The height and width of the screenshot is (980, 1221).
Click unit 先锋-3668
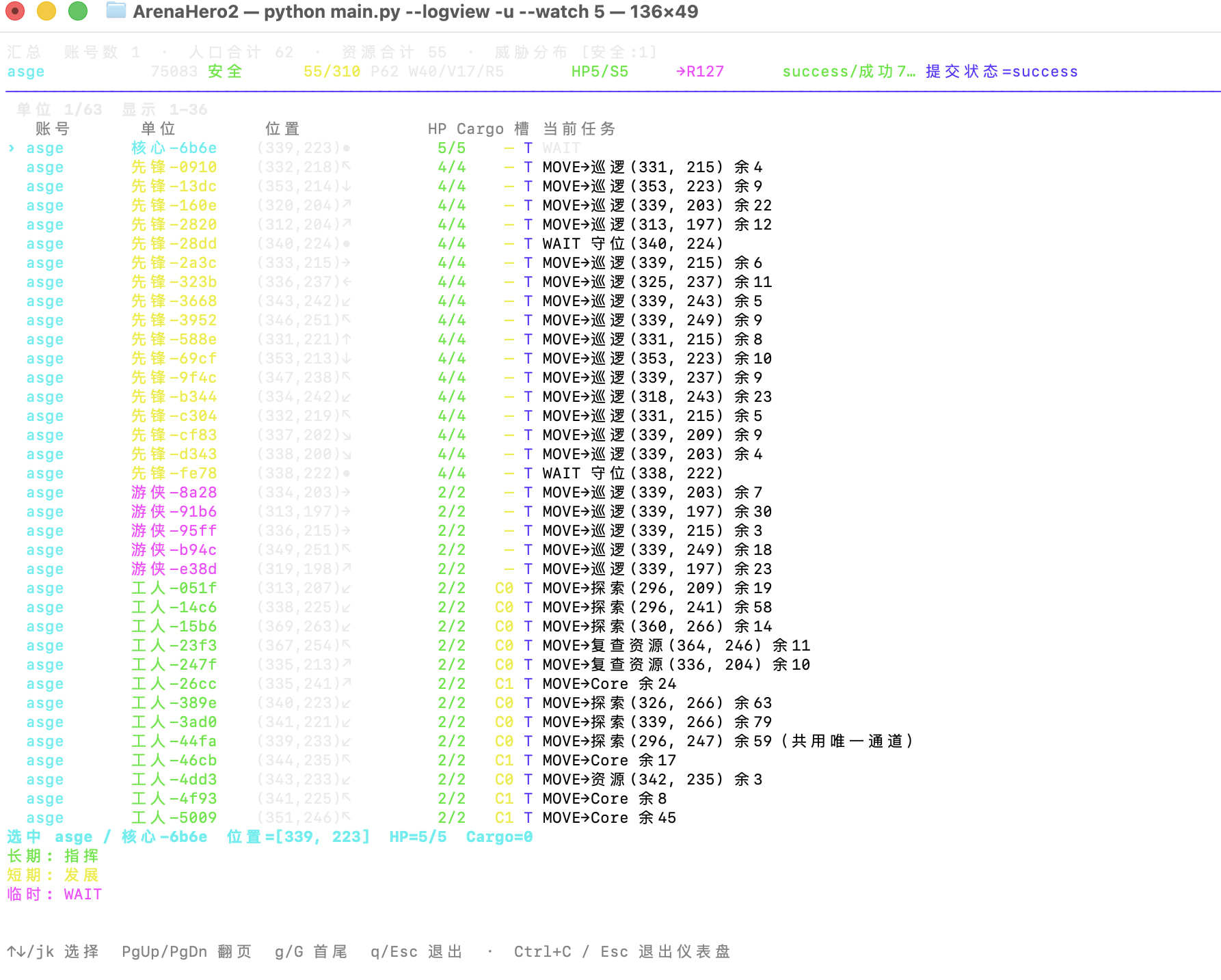pos(174,301)
